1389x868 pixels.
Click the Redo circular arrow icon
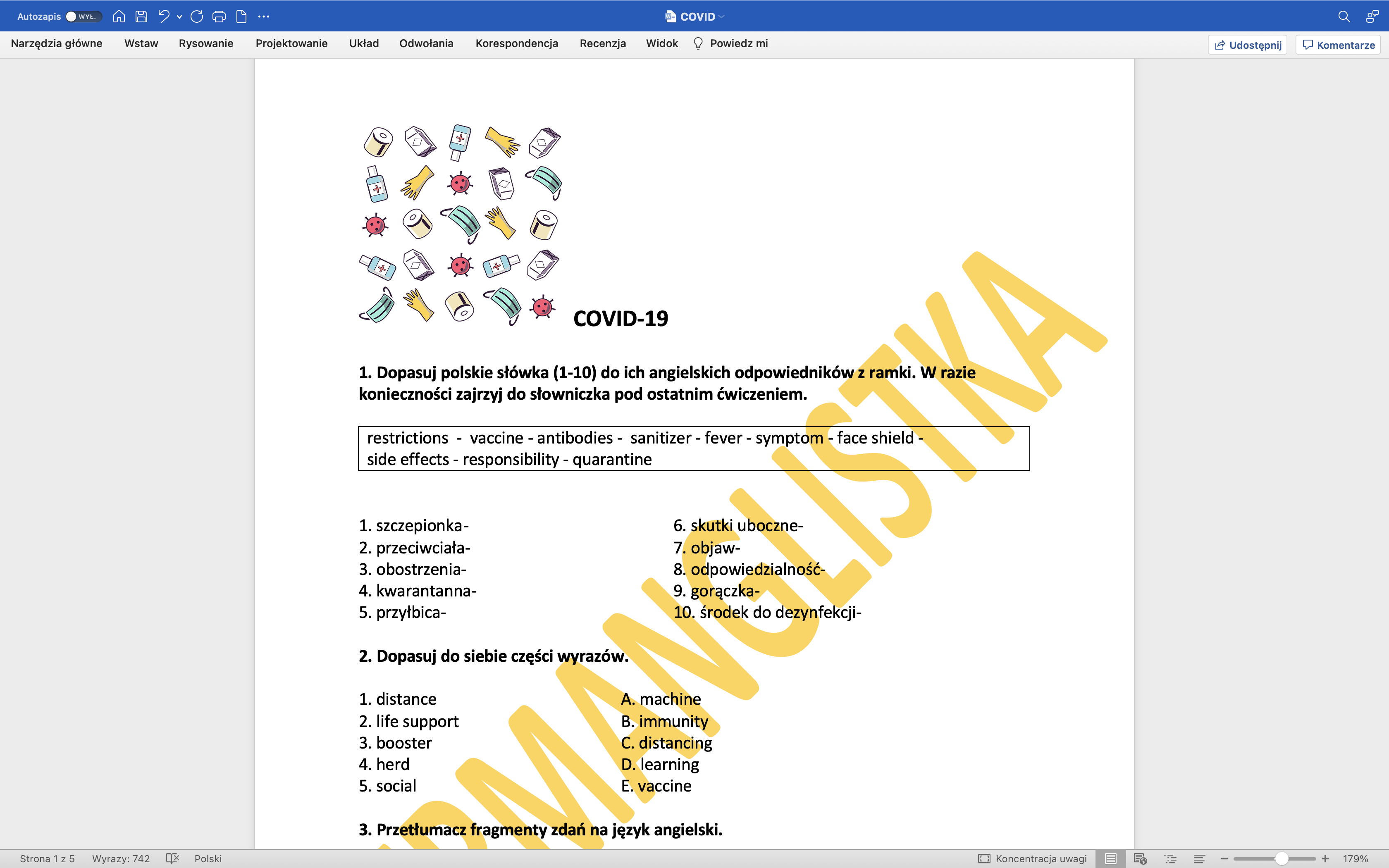point(196,17)
